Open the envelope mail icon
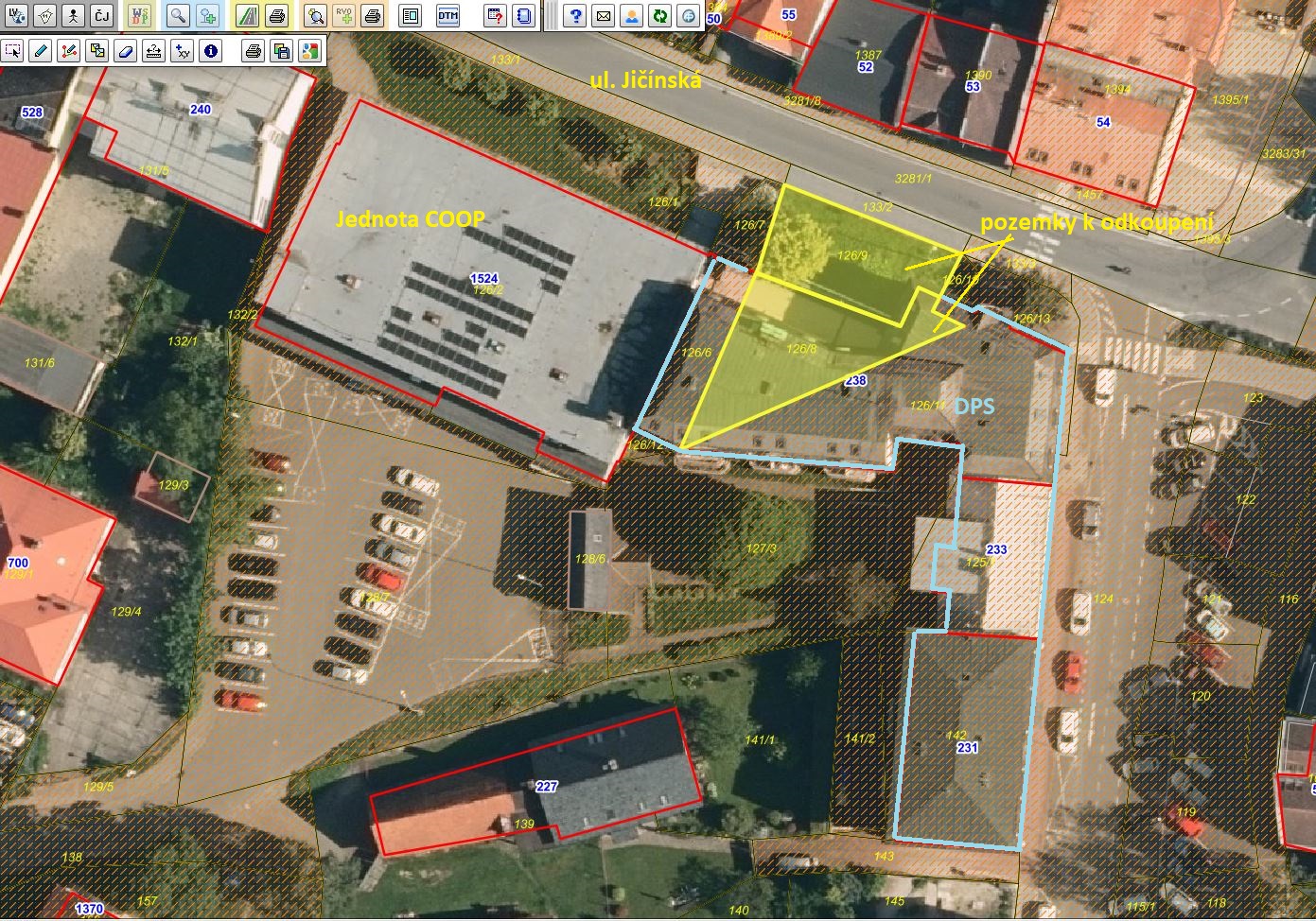This screenshot has width=1316, height=921. tap(603, 16)
